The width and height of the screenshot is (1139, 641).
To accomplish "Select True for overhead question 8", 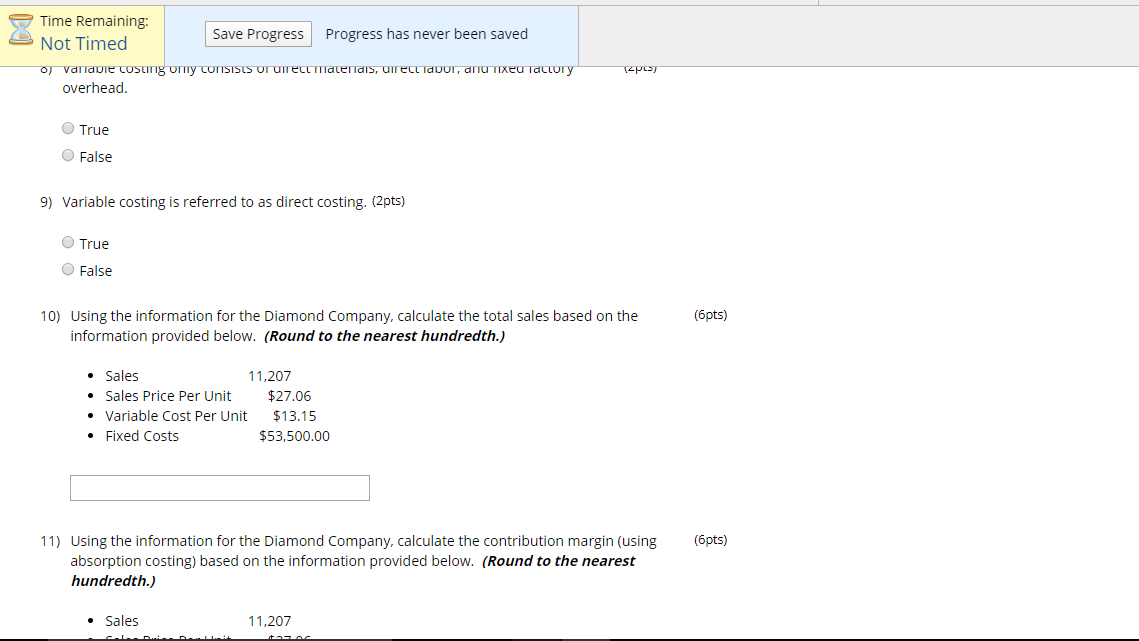I will [x=68, y=129].
